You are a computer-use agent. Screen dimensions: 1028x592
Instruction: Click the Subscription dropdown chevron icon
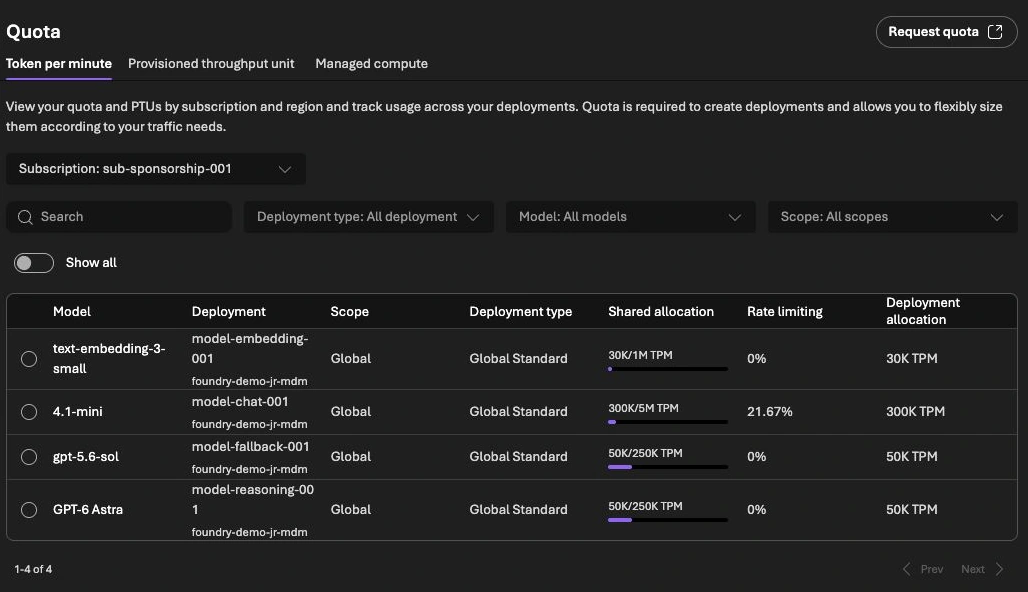pyautogui.click(x=285, y=169)
